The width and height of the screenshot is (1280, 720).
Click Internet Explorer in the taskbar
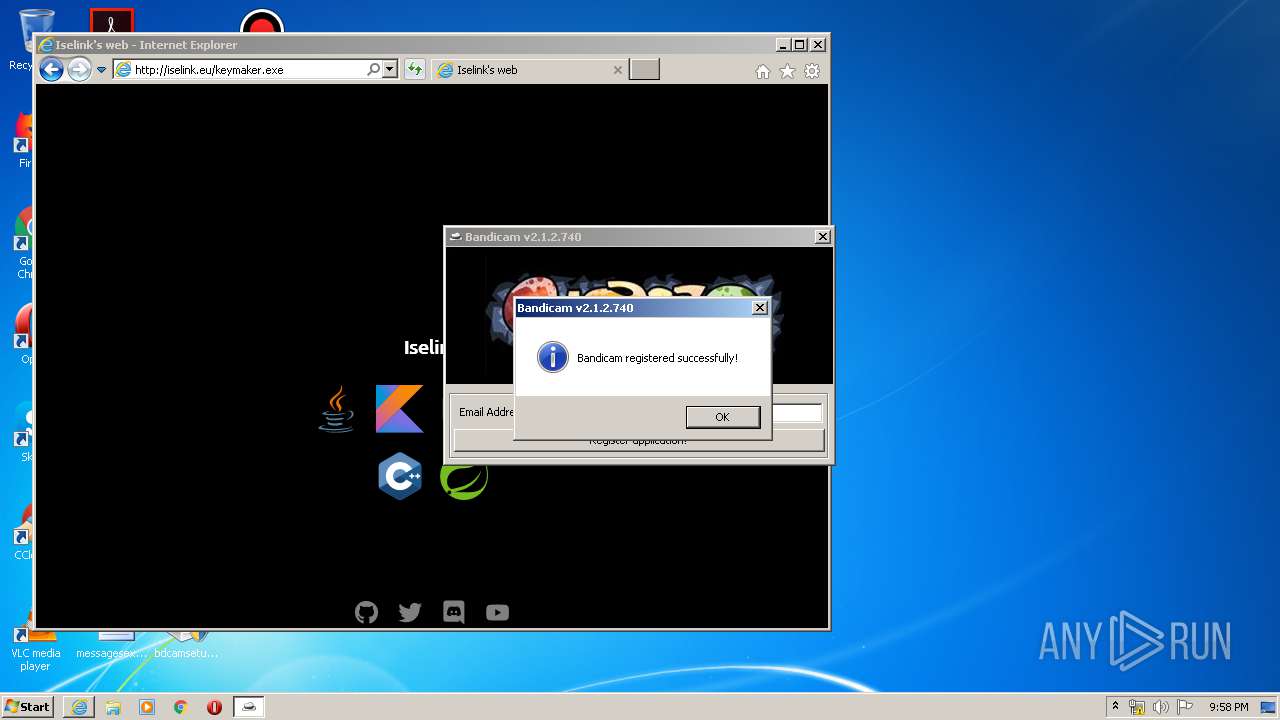click(79, 707)
